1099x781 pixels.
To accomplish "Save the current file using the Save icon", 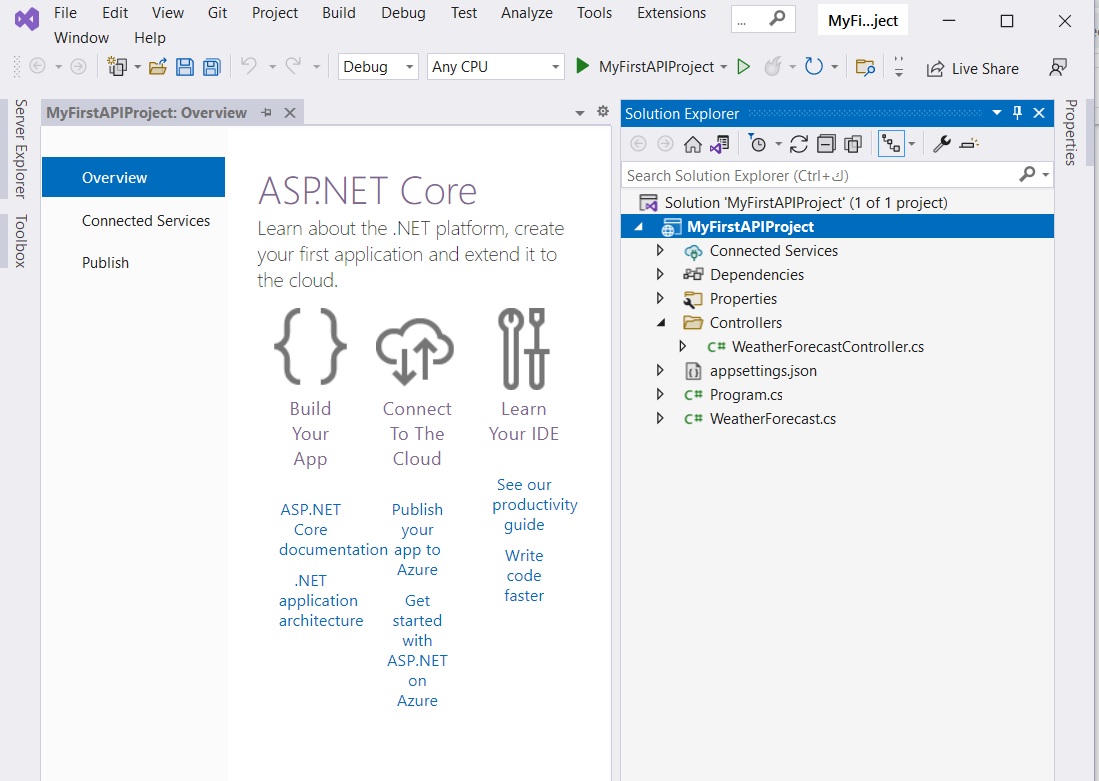I will [184, 67].
